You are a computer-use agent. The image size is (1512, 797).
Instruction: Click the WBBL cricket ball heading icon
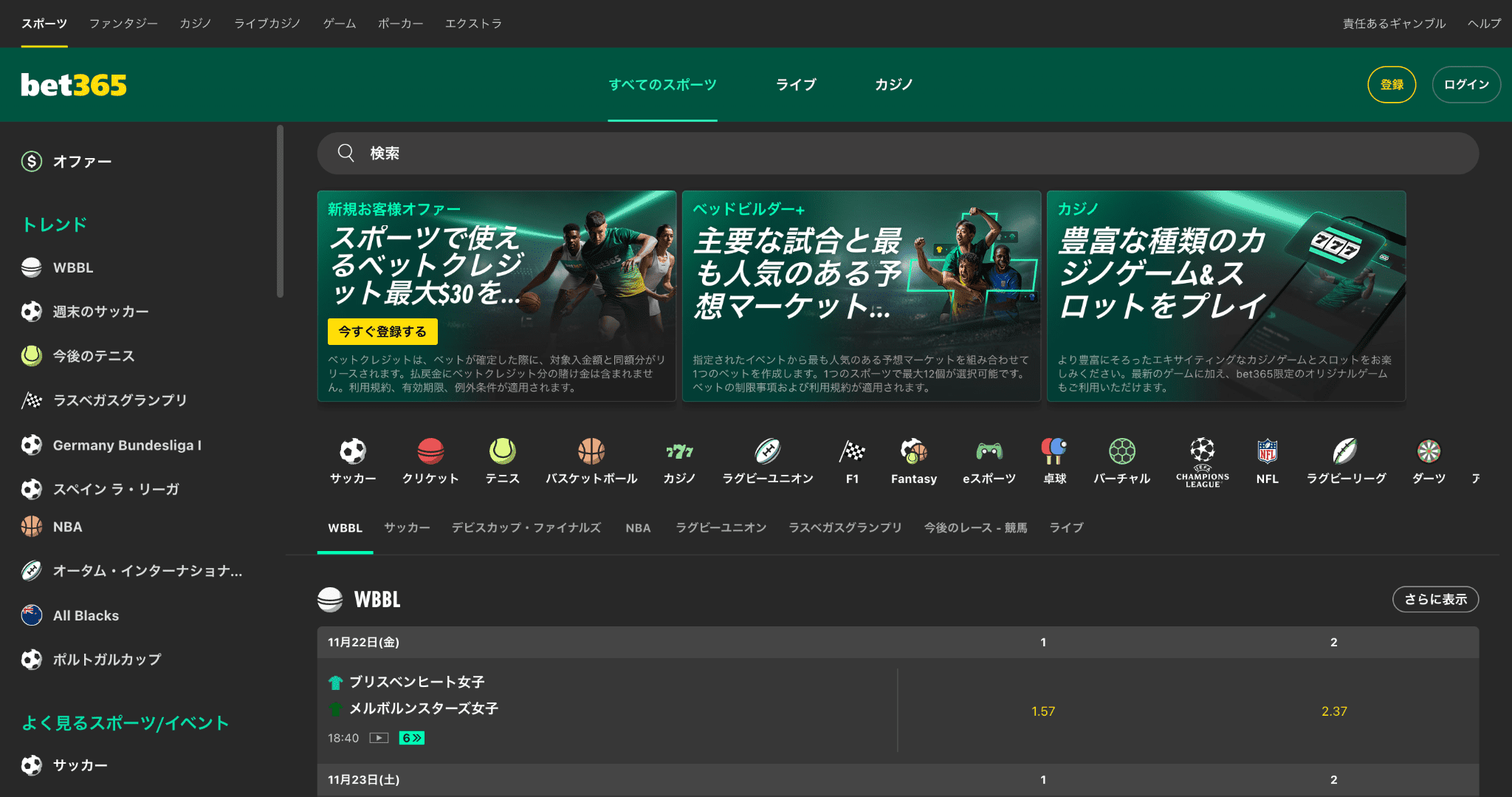point(330,599)
